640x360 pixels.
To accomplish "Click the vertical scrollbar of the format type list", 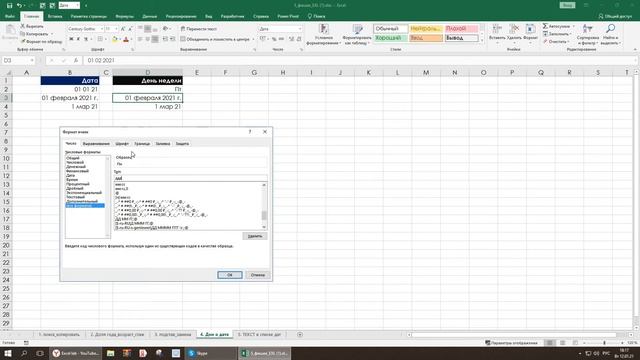I will click(264, 206).
